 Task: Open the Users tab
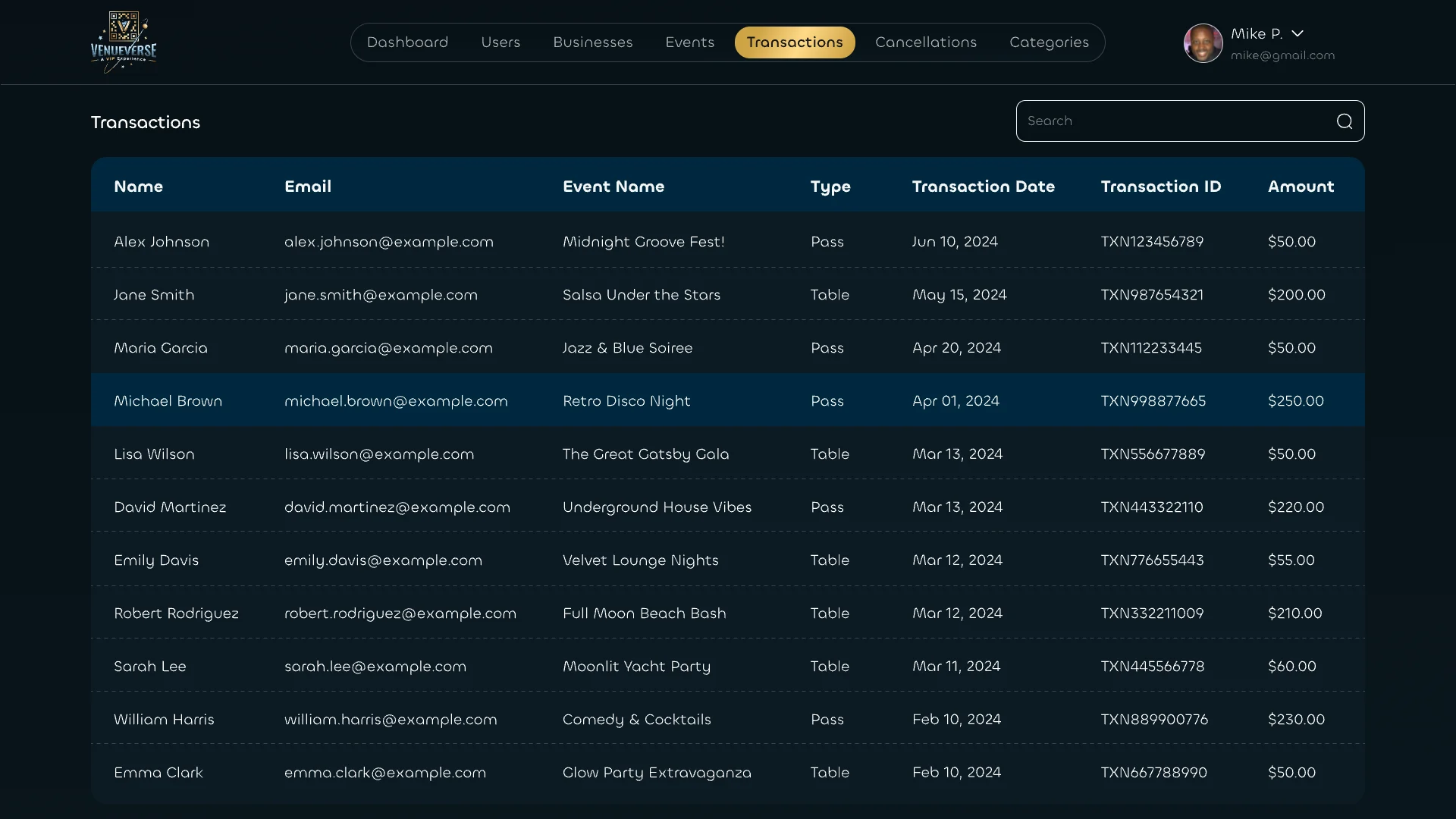pyautogui.click(x=500, y=42)
